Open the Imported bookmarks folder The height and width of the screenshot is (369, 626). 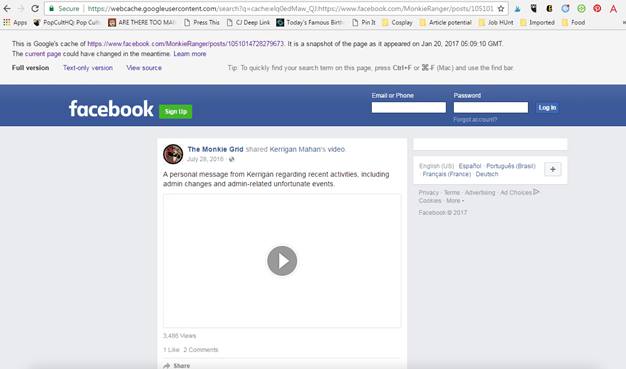(537, 22)
